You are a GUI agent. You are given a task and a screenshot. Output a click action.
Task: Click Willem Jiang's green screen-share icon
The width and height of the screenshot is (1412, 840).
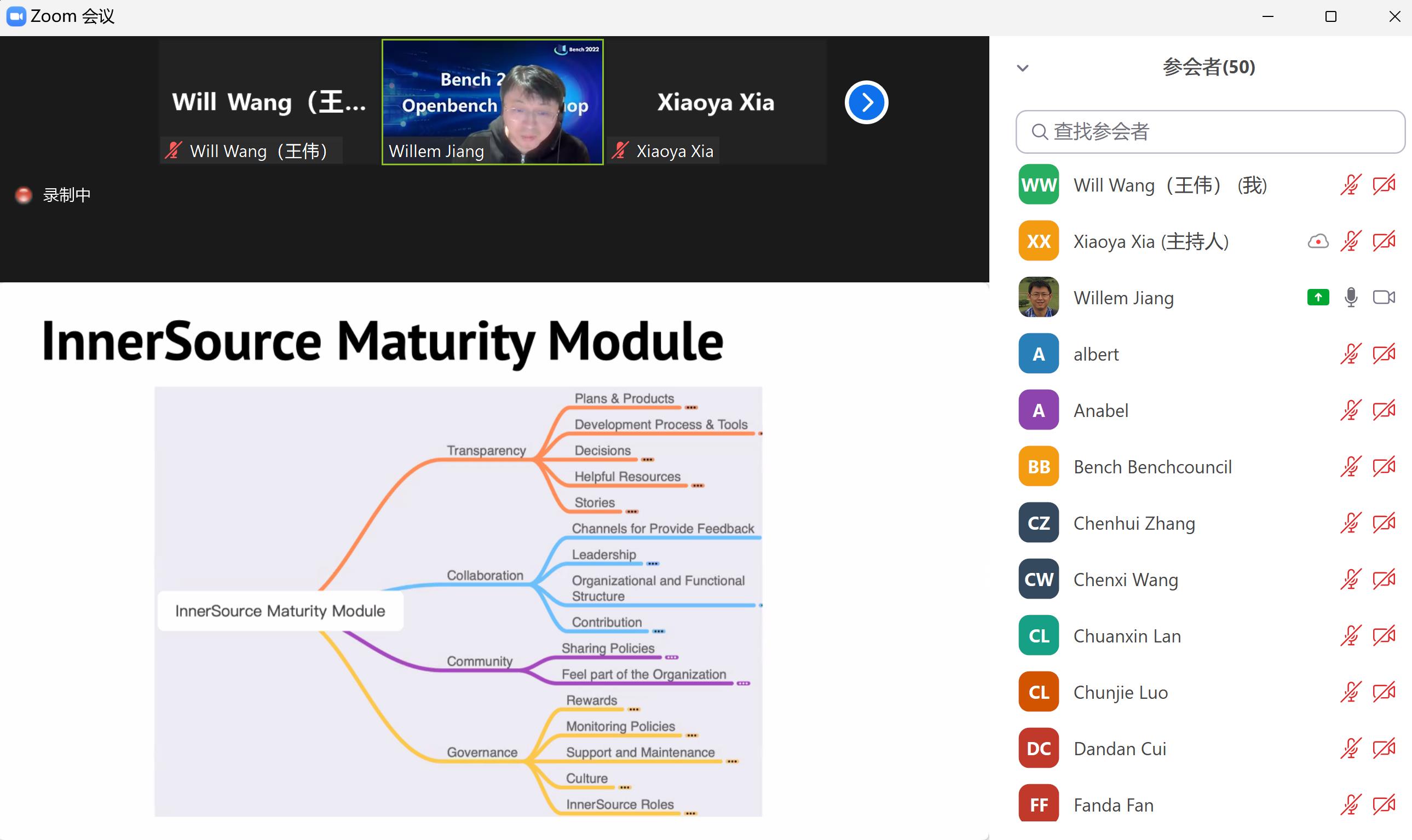pyautogui.click(x=1318, y=297)
